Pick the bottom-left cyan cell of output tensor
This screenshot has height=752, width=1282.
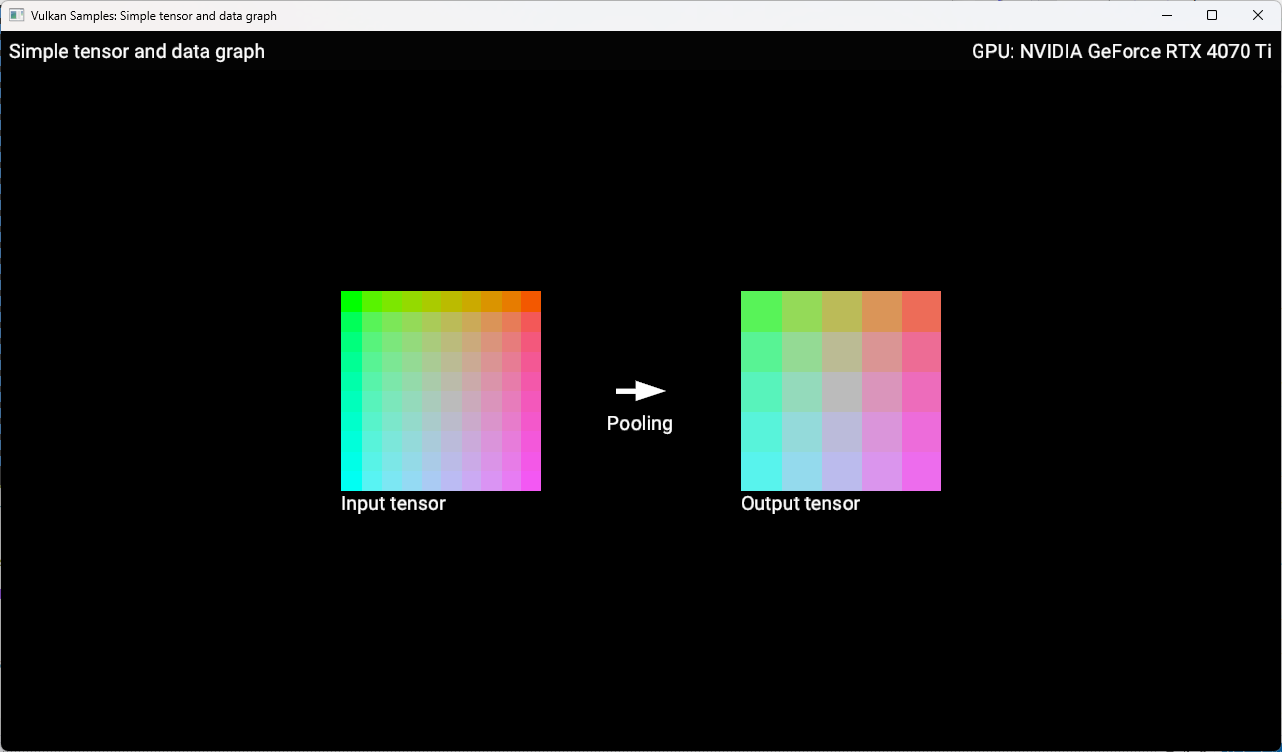[761, 471]
